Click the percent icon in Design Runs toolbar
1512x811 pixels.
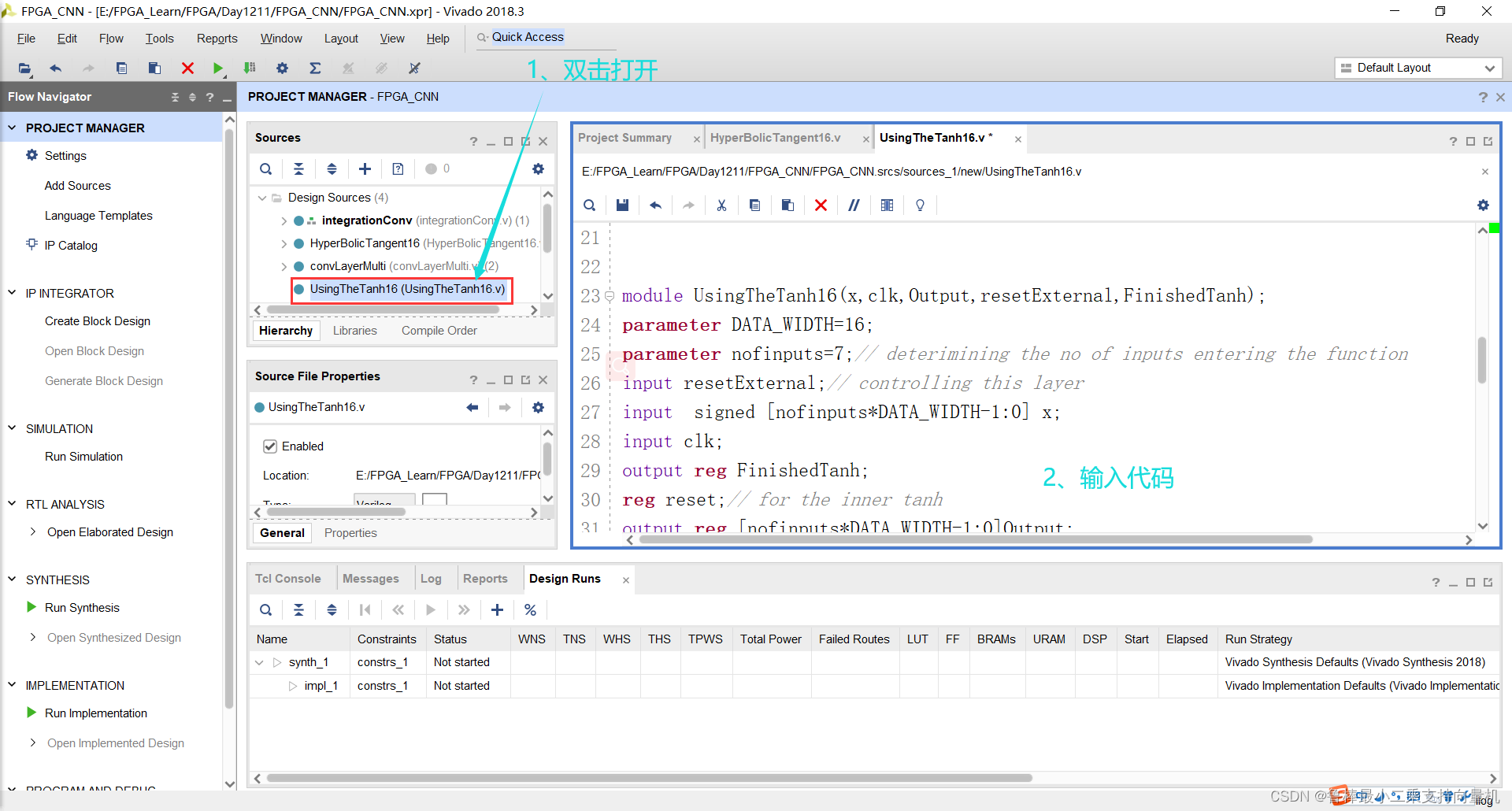(530, 609)
